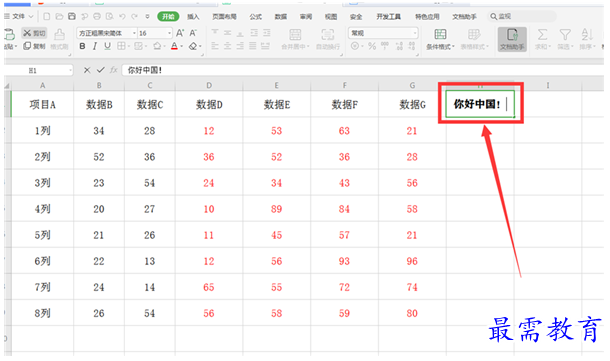Select the cell containing 数据D
610x361 pixels.
[x=209, y=104]
